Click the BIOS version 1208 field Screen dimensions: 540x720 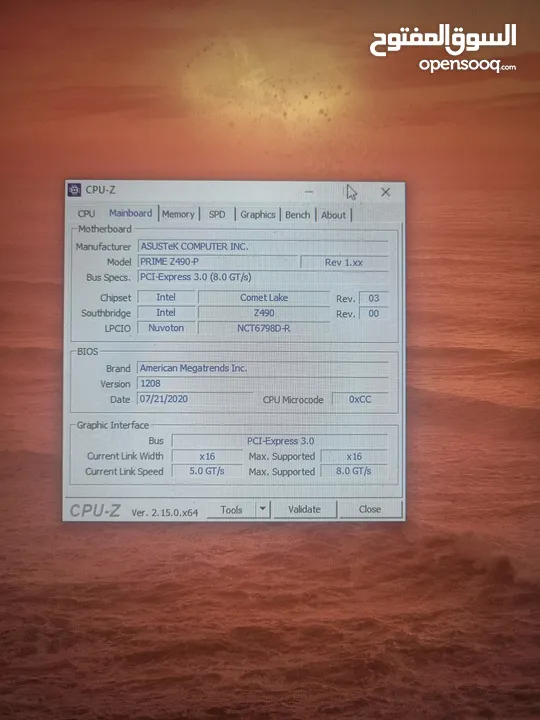[x=263, y=383]
